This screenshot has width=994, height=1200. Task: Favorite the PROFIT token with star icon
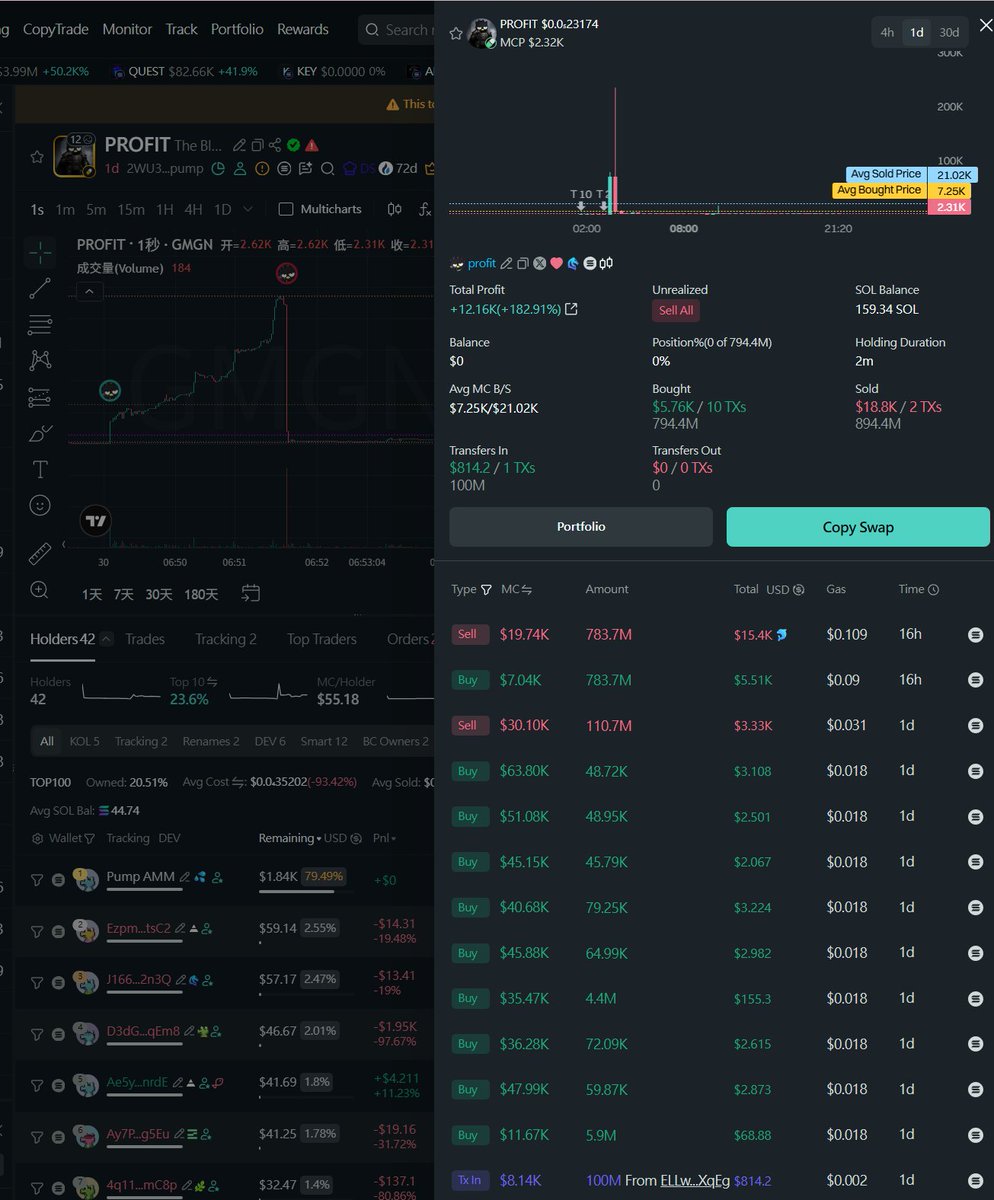coord(37,157)
